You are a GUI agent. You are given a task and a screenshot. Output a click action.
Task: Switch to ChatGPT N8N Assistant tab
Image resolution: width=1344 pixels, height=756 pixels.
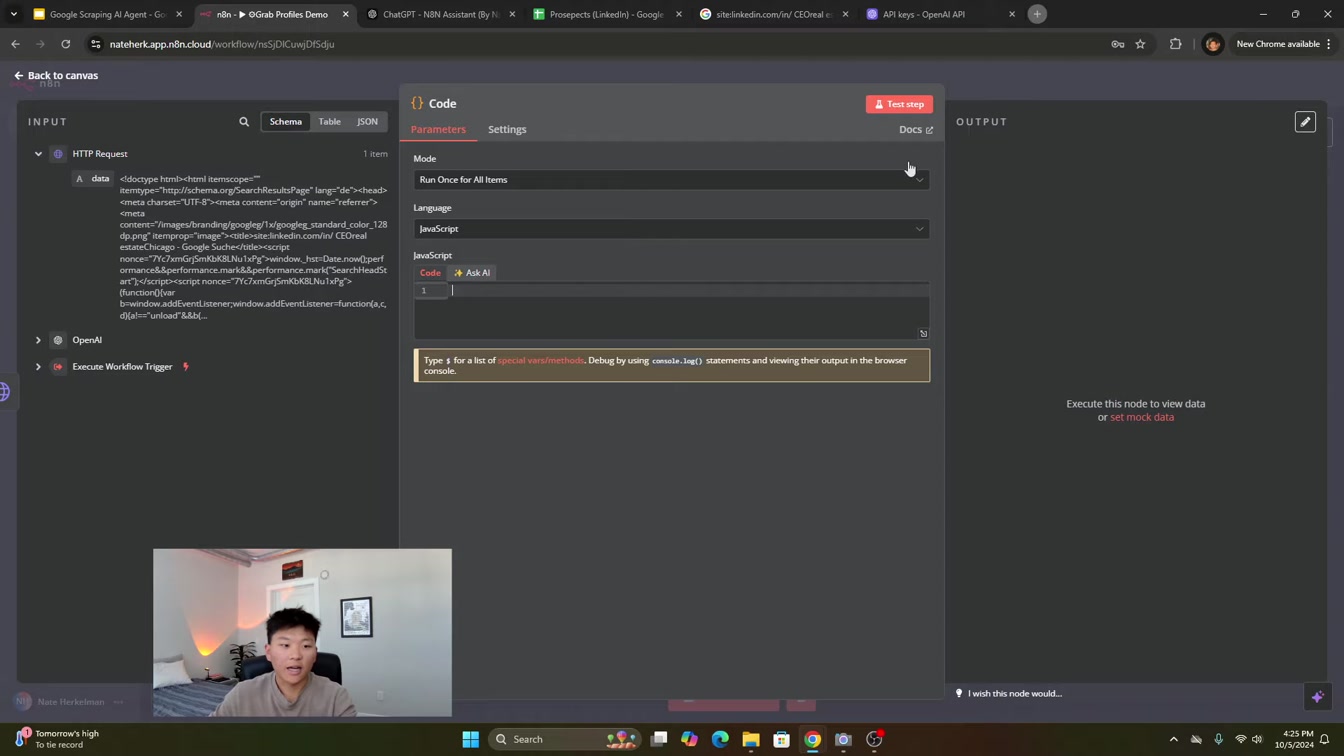441,14
